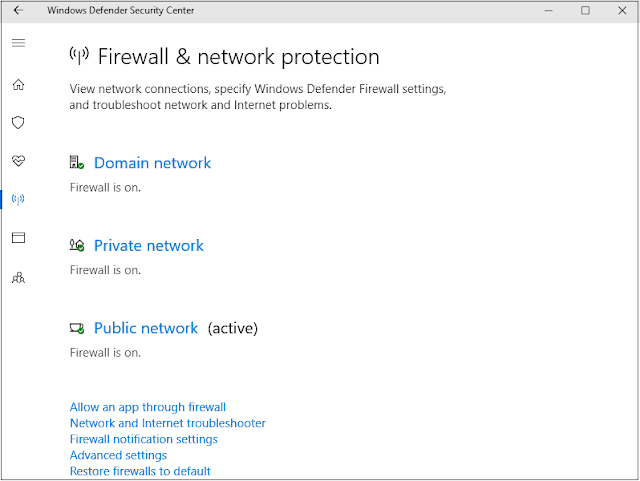Viewport: 640px width, 481px height.
Task: Click the back arrow in title bar
Action: (x=18, y=11)
